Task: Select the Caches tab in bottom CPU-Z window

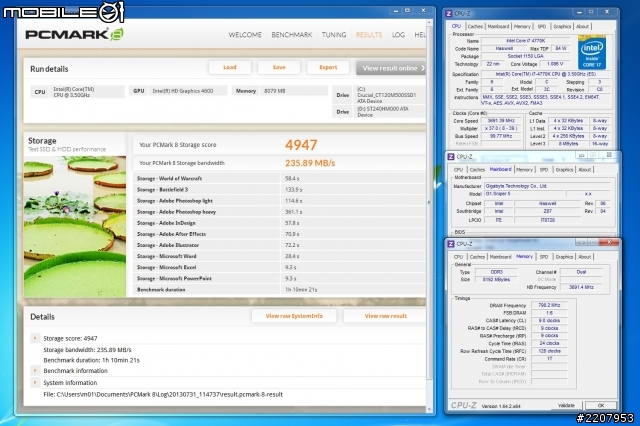Action: pyautogui.click(x=477, y=257)
